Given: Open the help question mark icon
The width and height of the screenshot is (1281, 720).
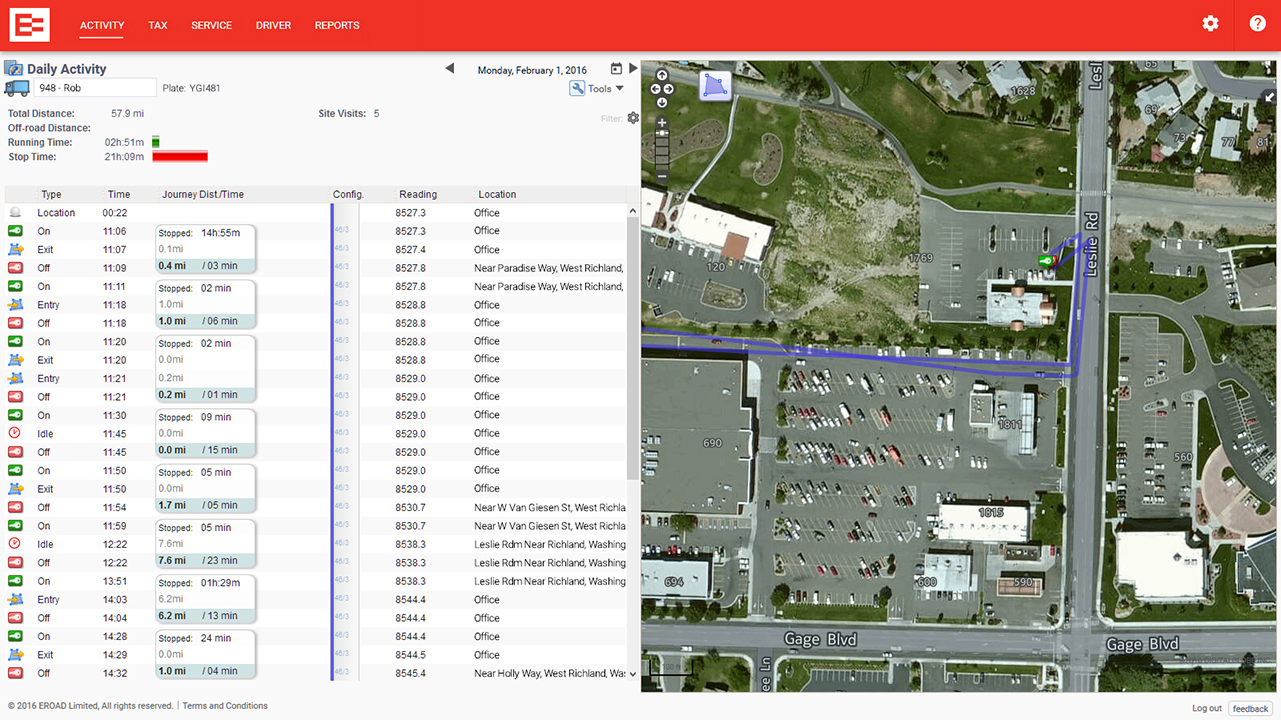Looking at the screenshot, I should coord(1257,24).
